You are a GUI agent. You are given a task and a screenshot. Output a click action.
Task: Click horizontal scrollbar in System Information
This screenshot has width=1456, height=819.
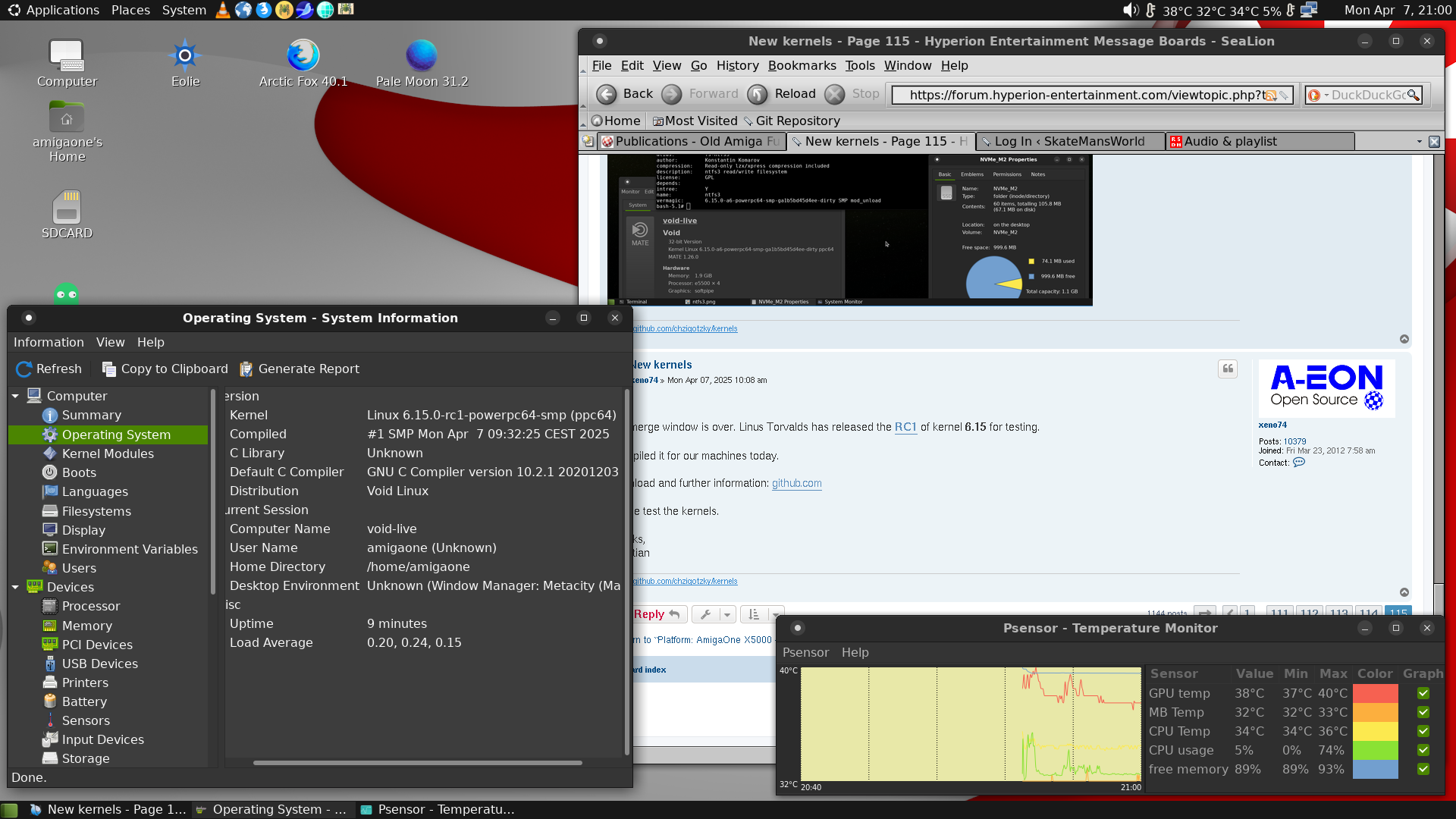pyautogui.click(x=417, y=762)
